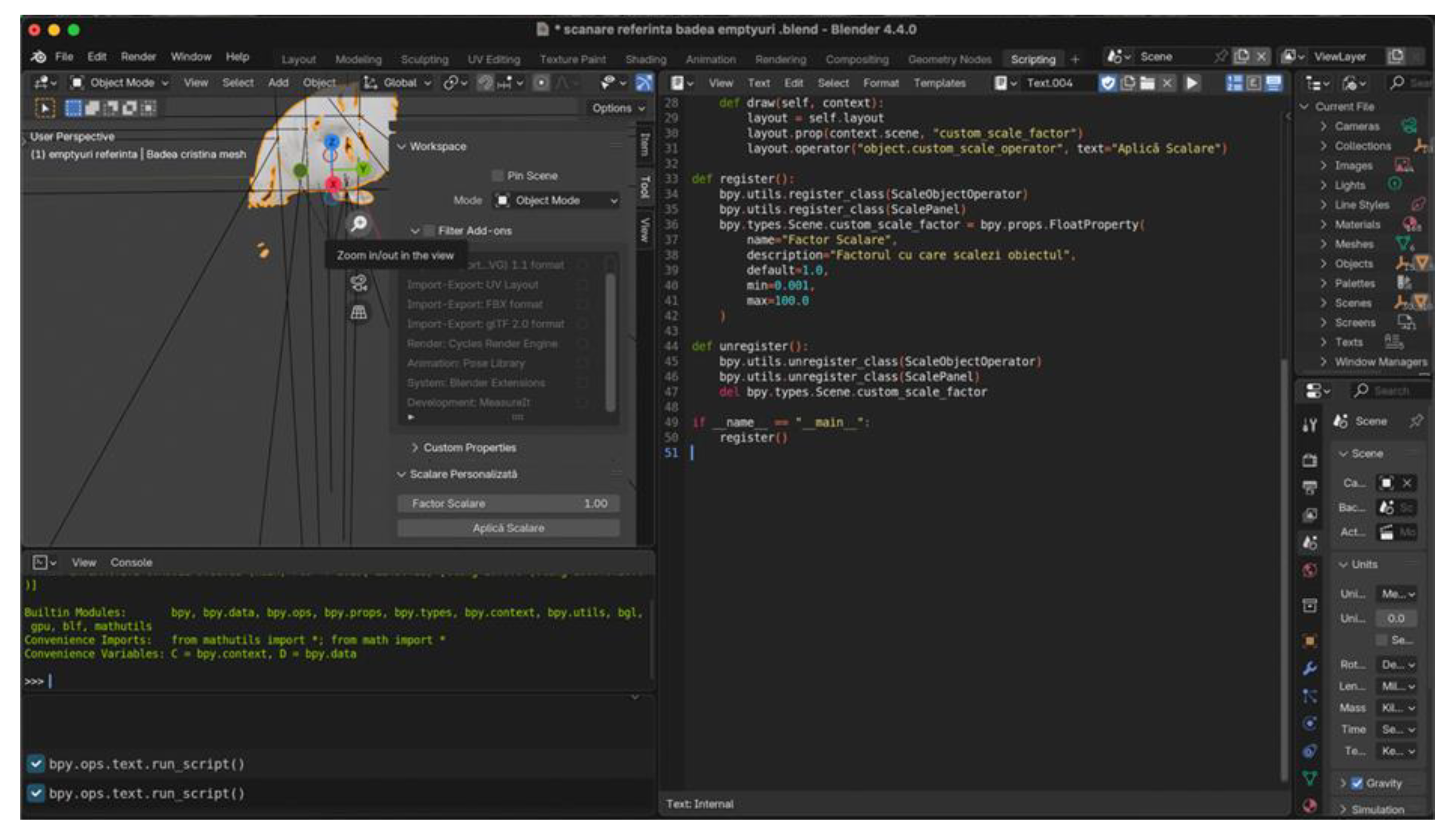
Task: Open the Object Mode dropdown in header
Action: click(x=119, y=83)
